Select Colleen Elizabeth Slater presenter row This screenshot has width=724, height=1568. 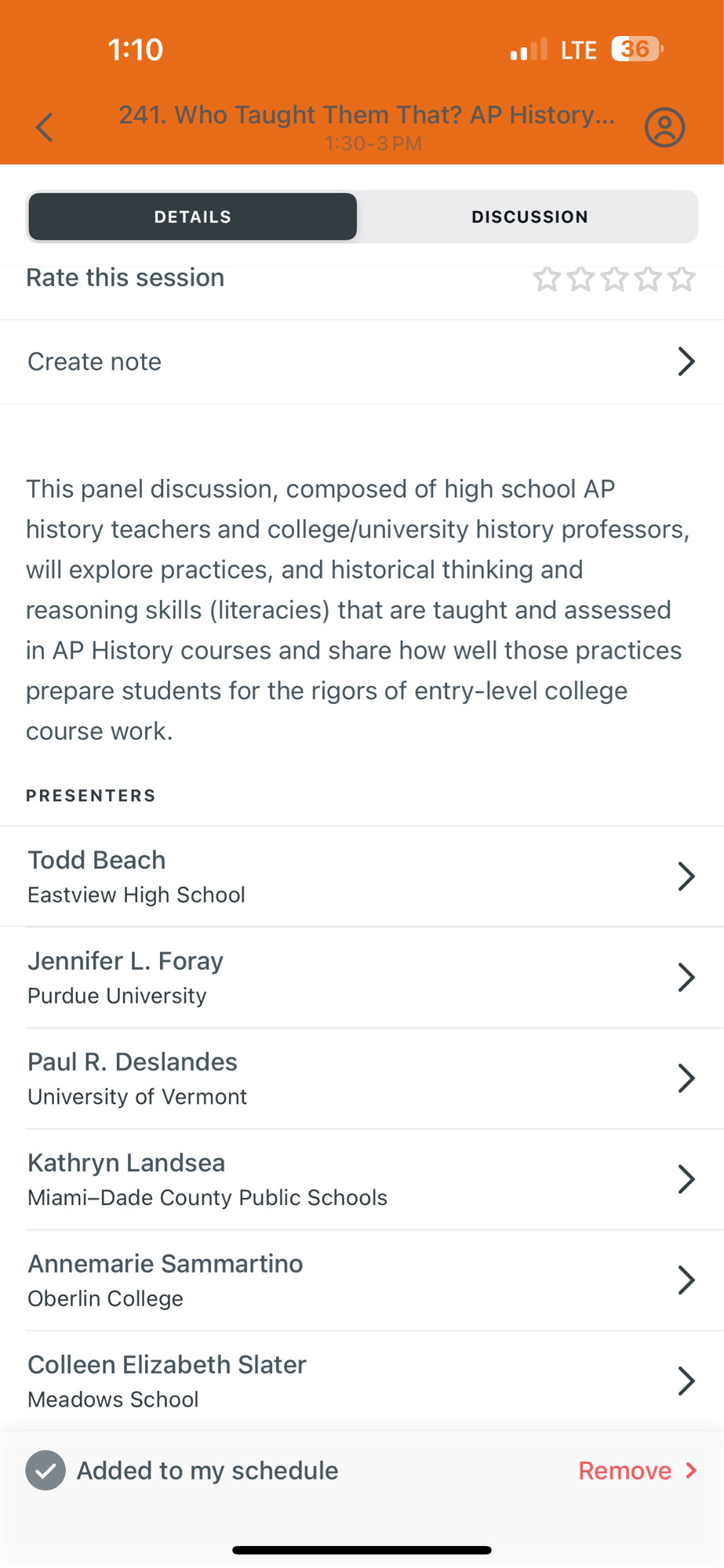tap(362, 1381)
